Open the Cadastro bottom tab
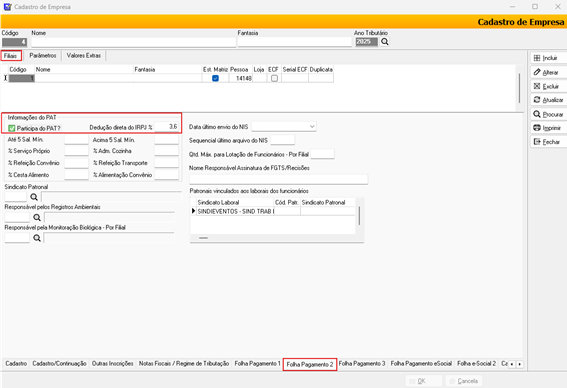This screenshot has height=388, width=567. tap(16, 363)
